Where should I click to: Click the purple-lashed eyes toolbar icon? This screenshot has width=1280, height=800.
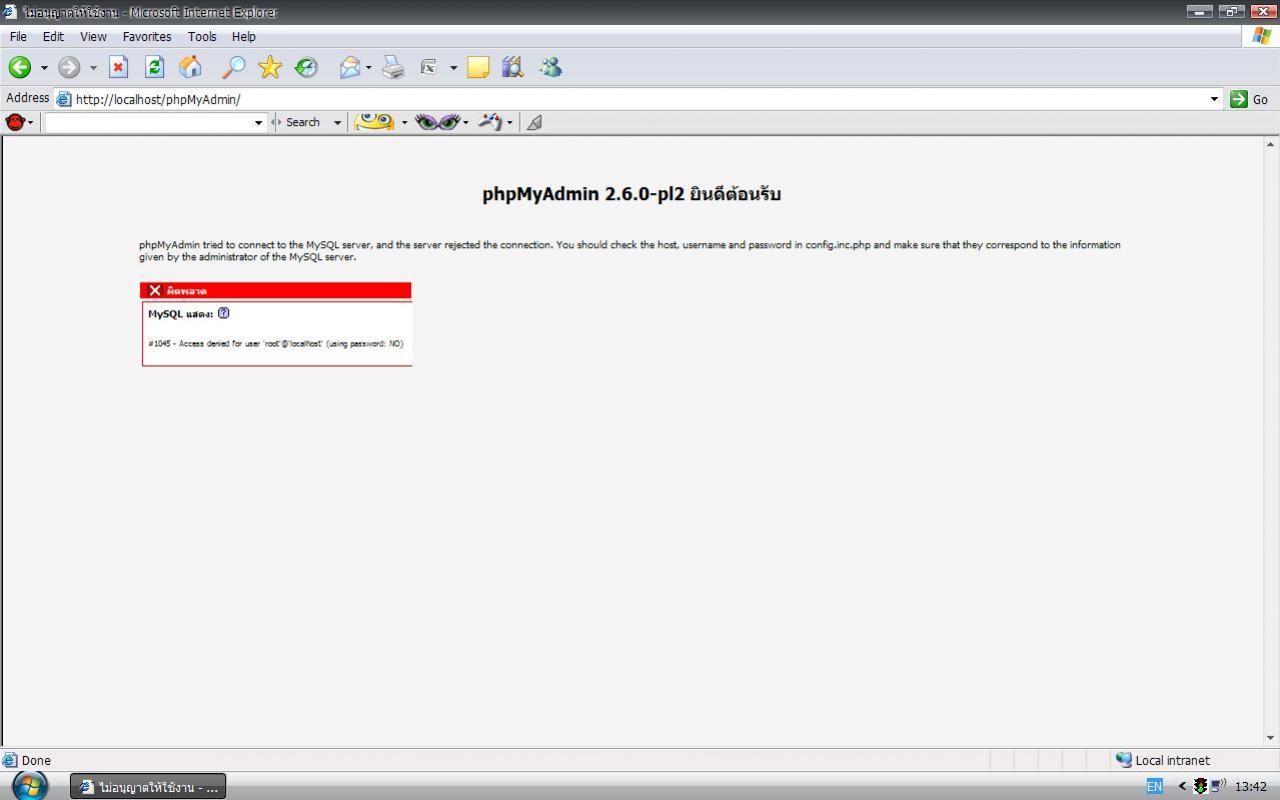pyautogui.click(x=437, y=122)
